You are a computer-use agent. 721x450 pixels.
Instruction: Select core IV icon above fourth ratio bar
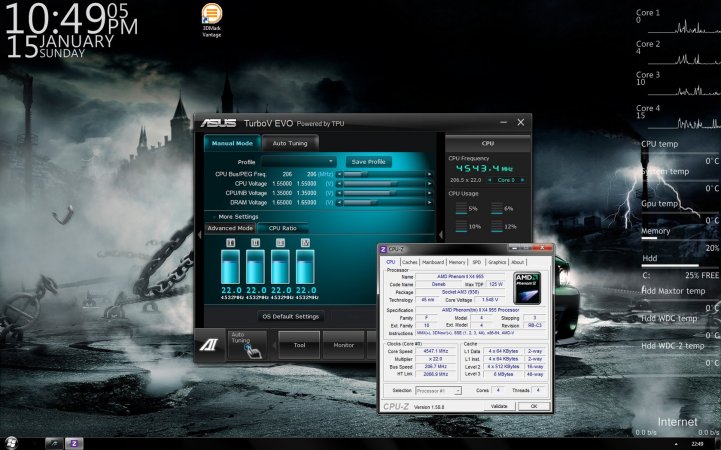305,242
